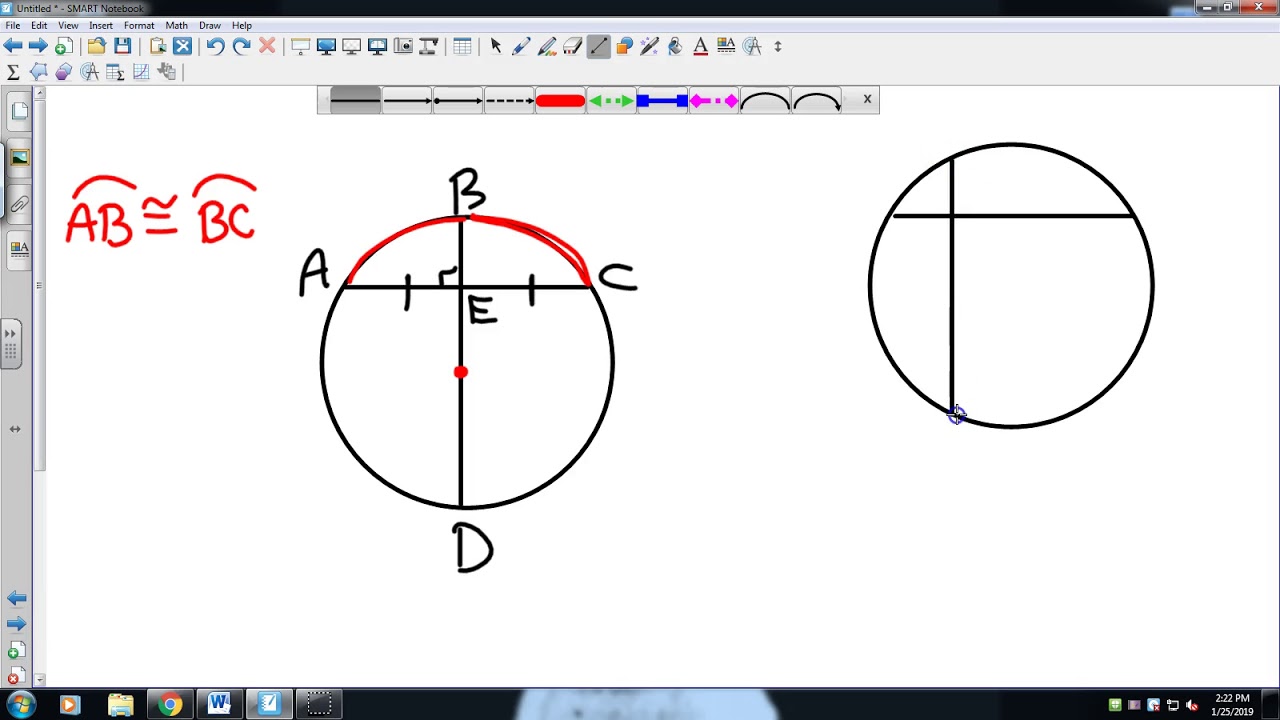Insert a graph using chart icon
The height and width of the screenshot is (720, 1280).
point(141,72)
